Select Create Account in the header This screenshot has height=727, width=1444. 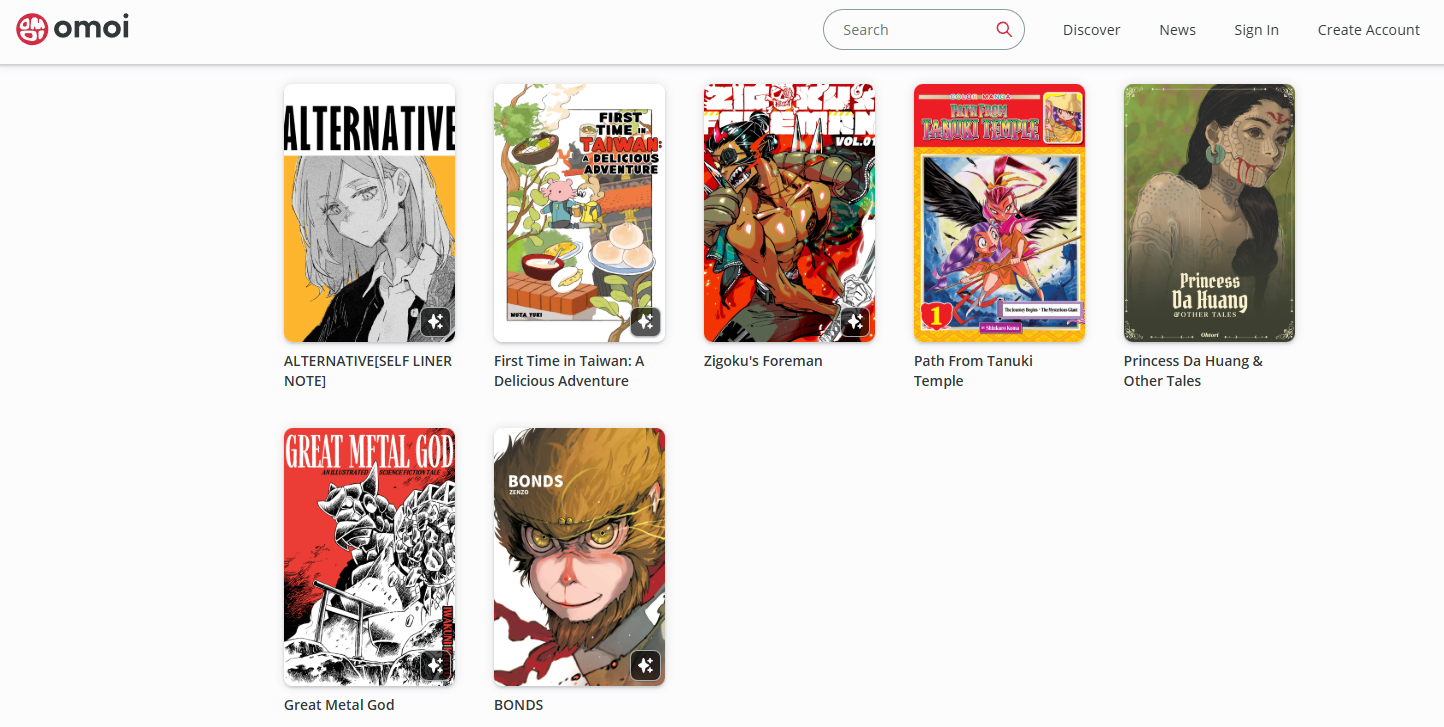[x=1368, y=30]
